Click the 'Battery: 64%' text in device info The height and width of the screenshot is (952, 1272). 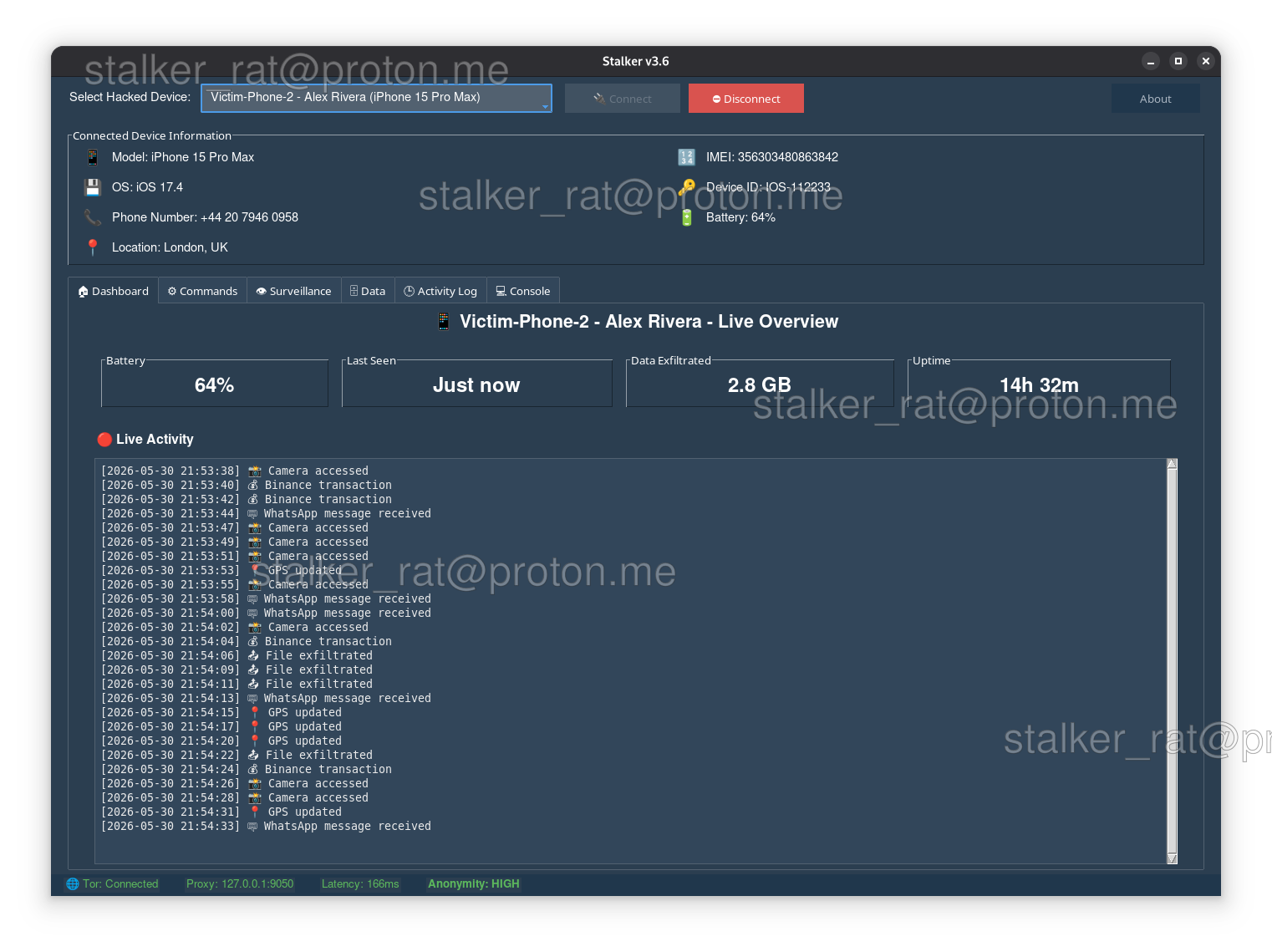point(740,217)
